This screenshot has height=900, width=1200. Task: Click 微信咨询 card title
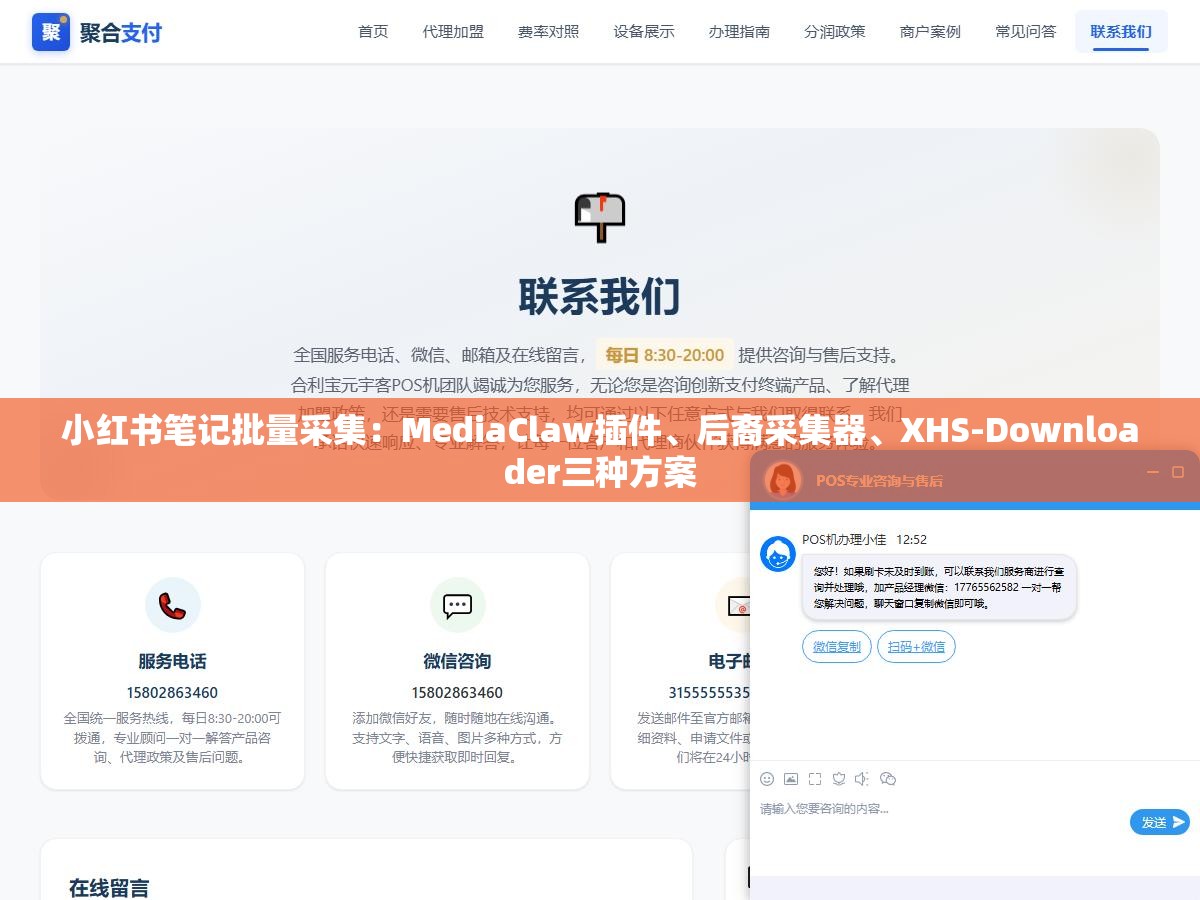[x=457, y=661]
